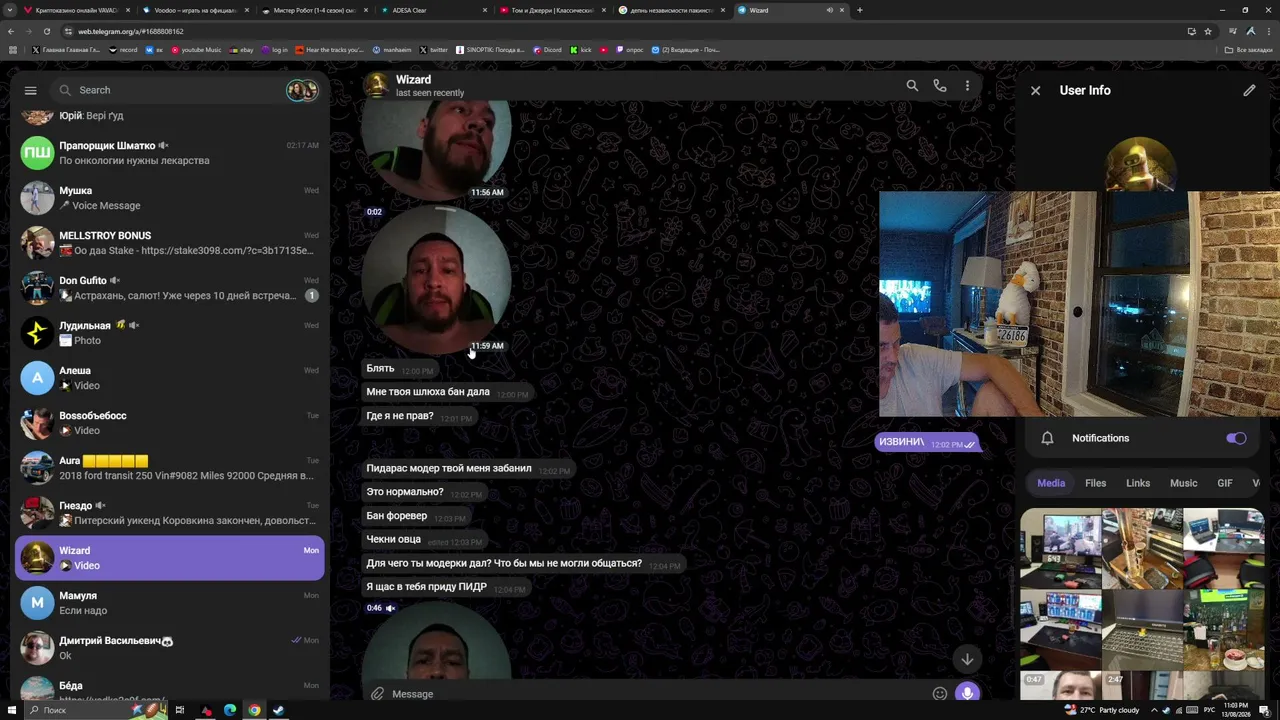Edit the contact with the pencil icon
This screenshot has width=1280, height=720.
[x=1249, y=90]
